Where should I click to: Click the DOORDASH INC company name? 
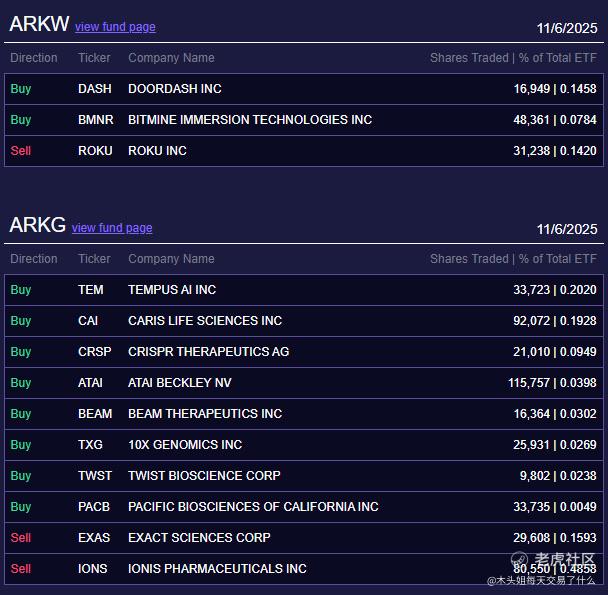(175, 89)
